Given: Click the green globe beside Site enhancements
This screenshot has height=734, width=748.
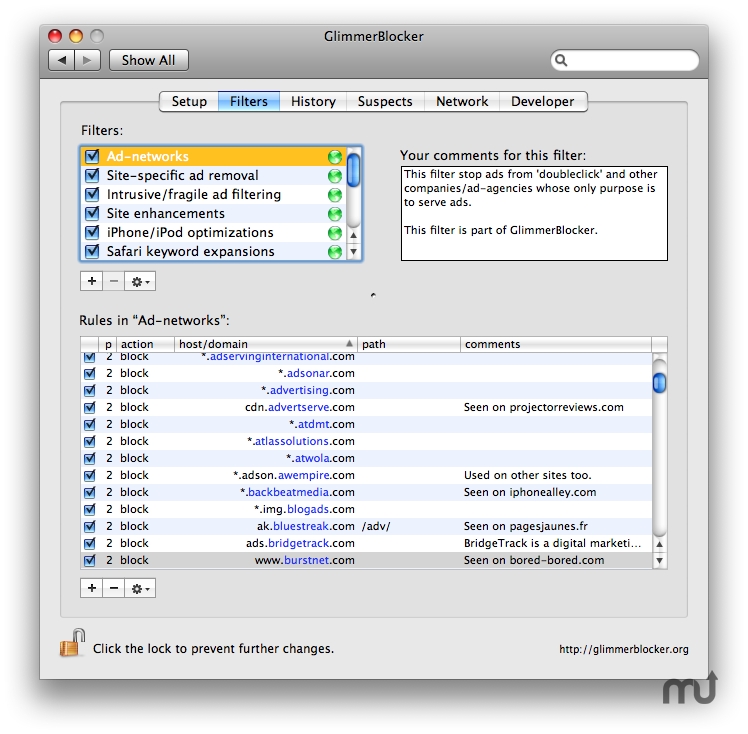Looking at the screenshot, I should pos(335,214).
